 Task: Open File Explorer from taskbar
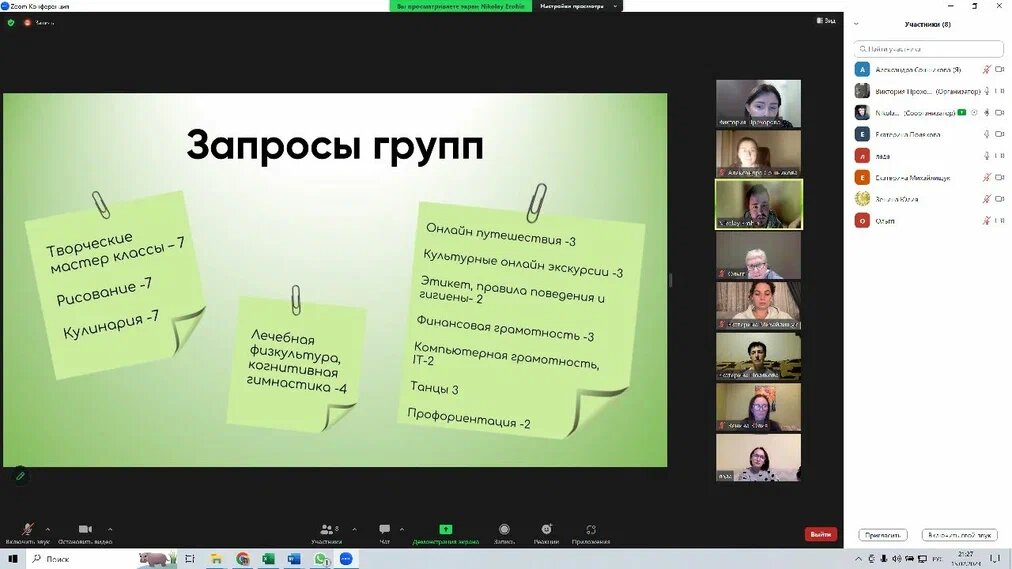(x=216, y=559)
